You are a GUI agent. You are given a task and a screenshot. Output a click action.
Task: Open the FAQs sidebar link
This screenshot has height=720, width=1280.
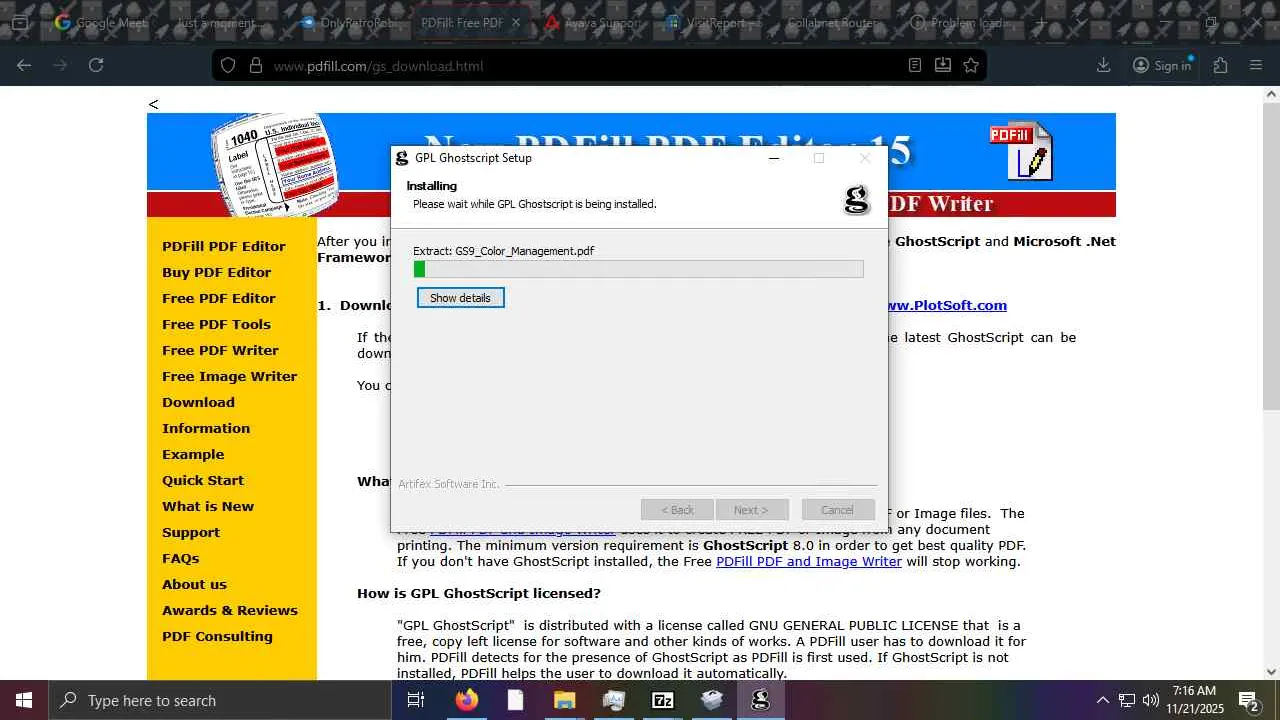[181, 558]
